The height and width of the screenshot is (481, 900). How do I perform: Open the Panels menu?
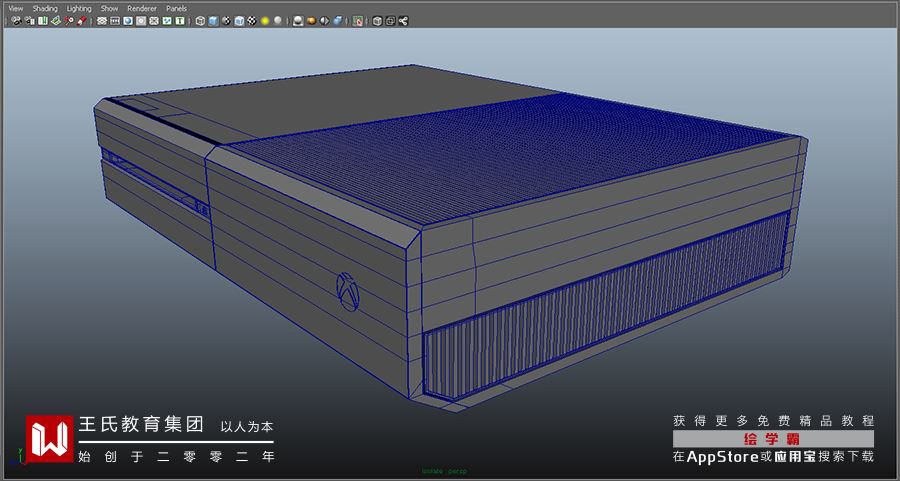(x=176, y=9)
